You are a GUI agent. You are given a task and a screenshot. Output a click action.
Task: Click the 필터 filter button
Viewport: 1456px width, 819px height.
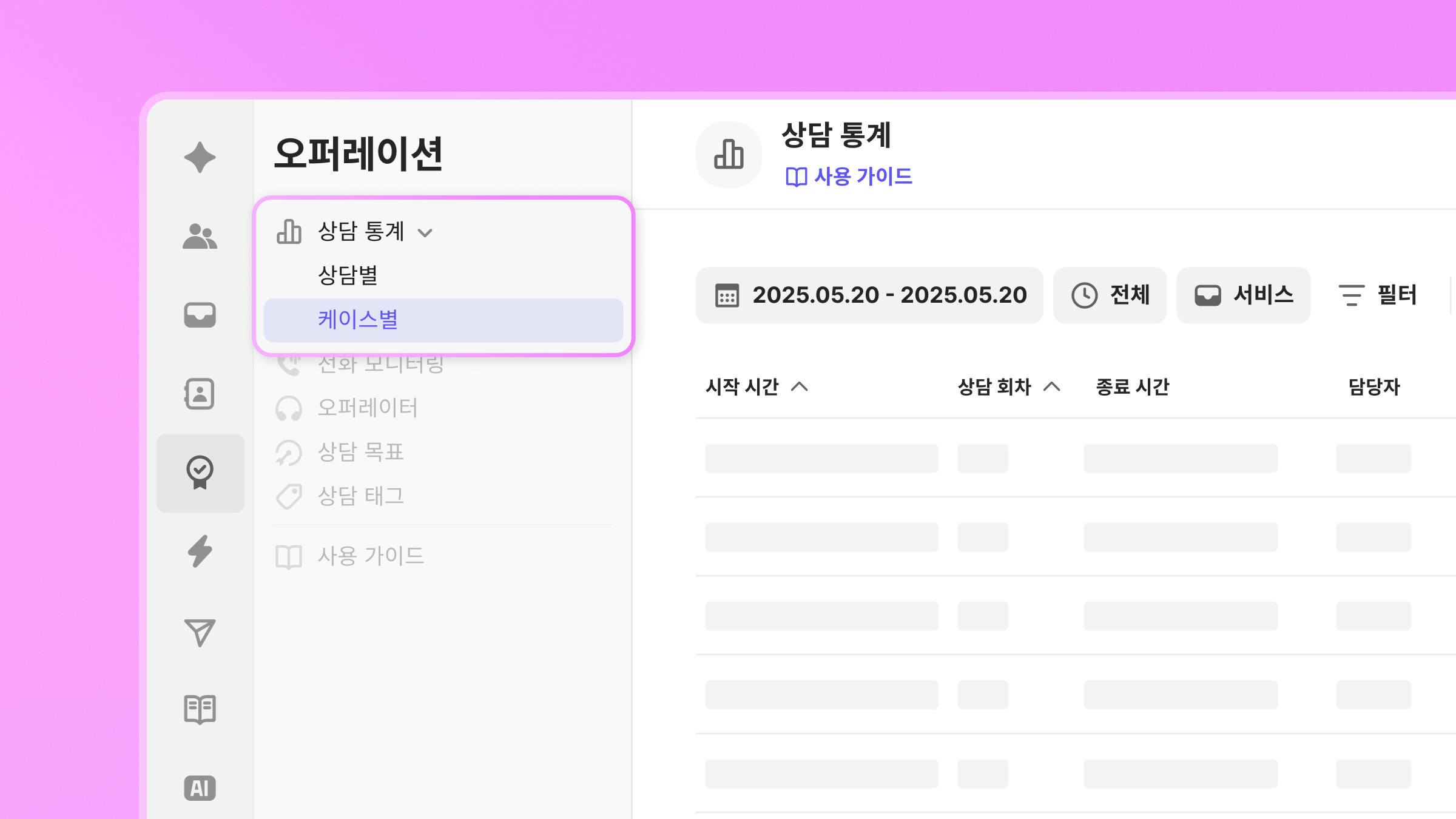tap(1378, 295)
